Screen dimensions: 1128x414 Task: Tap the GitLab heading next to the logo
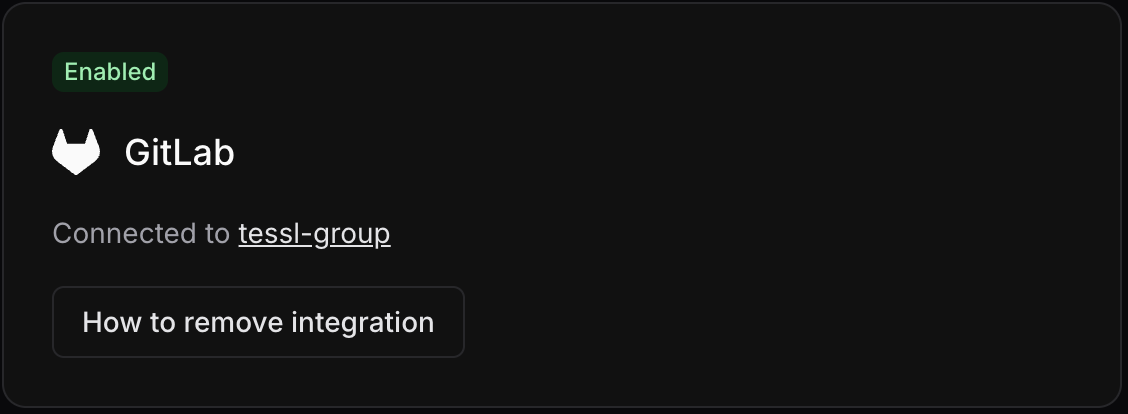pyautogui.click(x=179, y=153)
